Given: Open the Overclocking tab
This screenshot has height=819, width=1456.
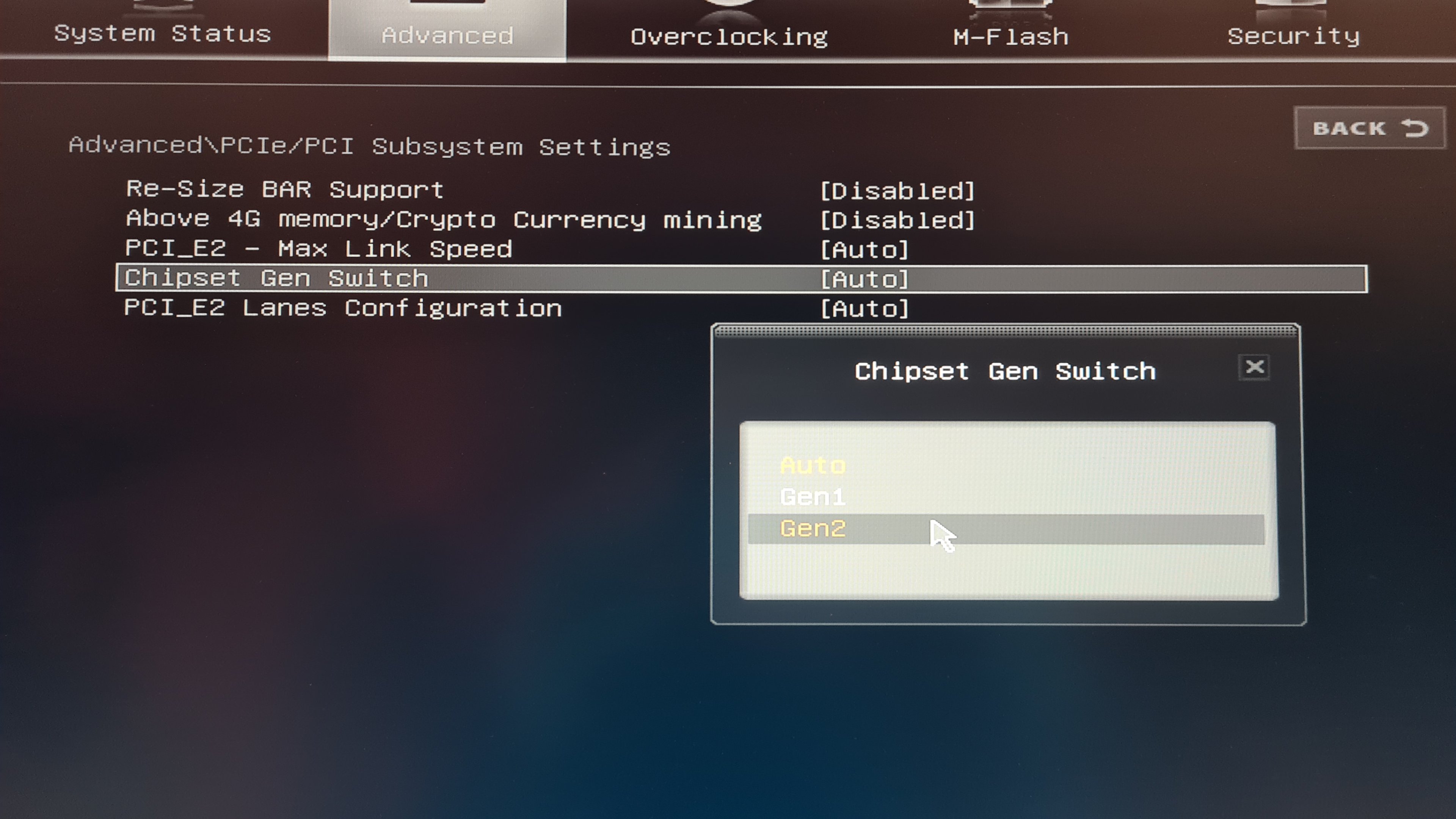Looking at the screenshot, I should click(729, 37).
